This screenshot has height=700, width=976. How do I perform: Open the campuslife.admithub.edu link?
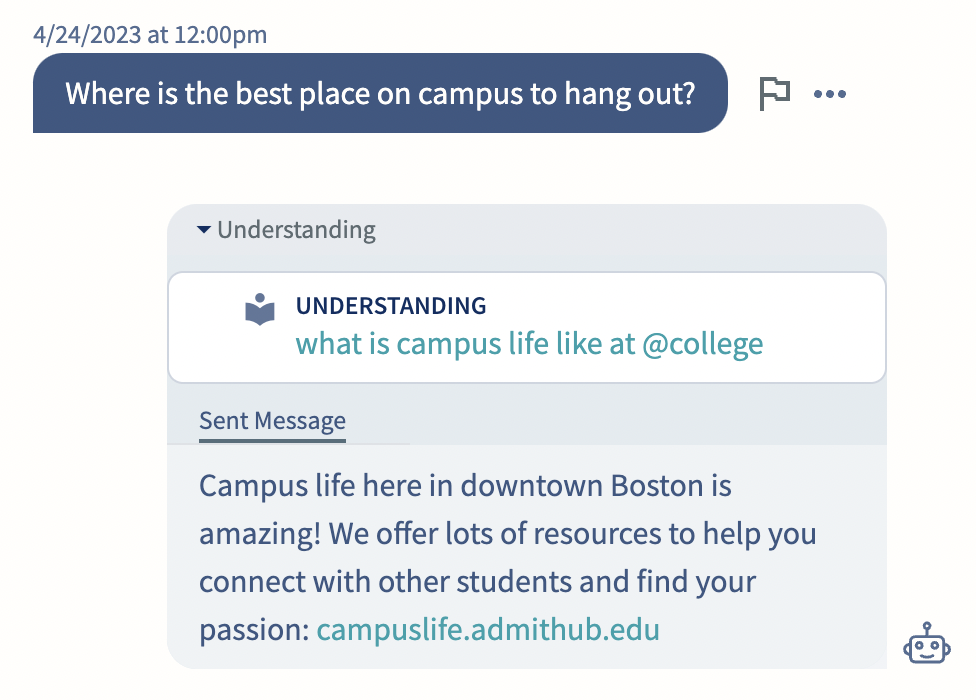(x=488, y=629)
